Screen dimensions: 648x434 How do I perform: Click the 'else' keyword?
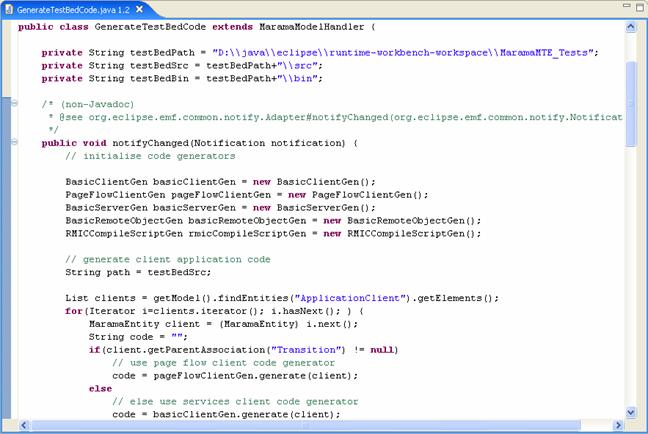pos(100,389)
